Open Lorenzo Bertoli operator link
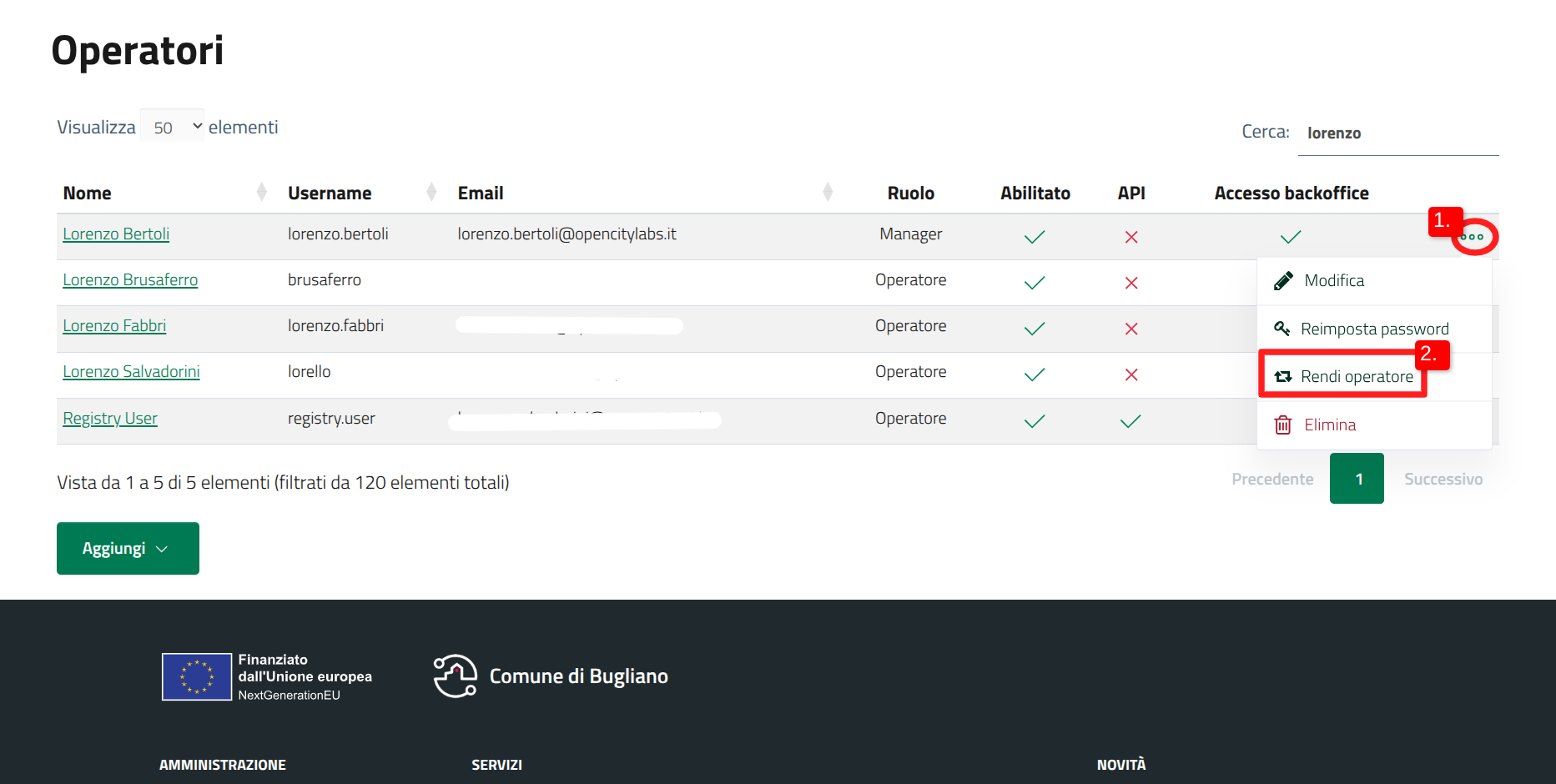The width and height of the screenshot is (1556, 784). pos(116,234)
